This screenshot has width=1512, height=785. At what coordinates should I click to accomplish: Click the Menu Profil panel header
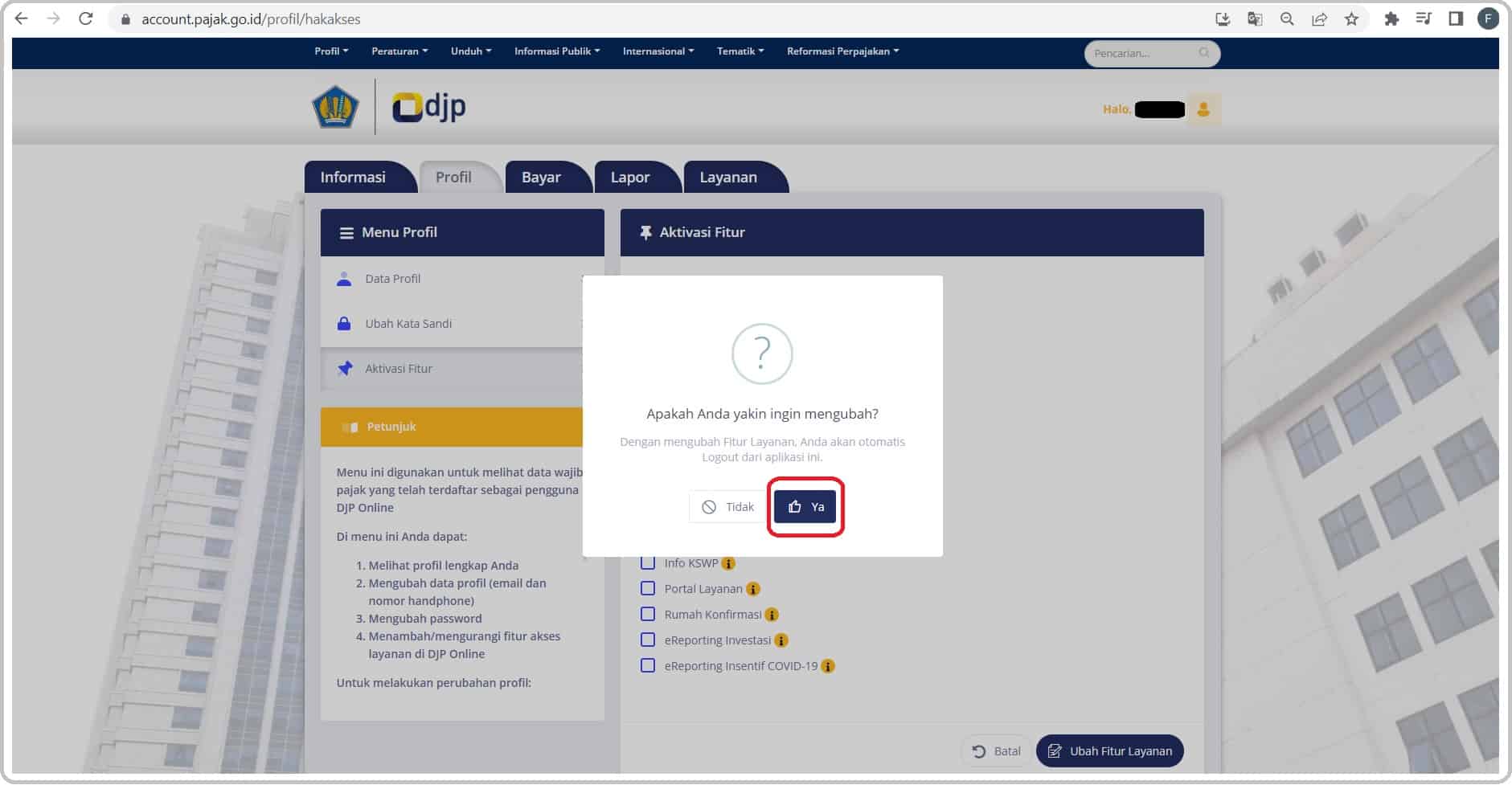(x=462, y=233)
